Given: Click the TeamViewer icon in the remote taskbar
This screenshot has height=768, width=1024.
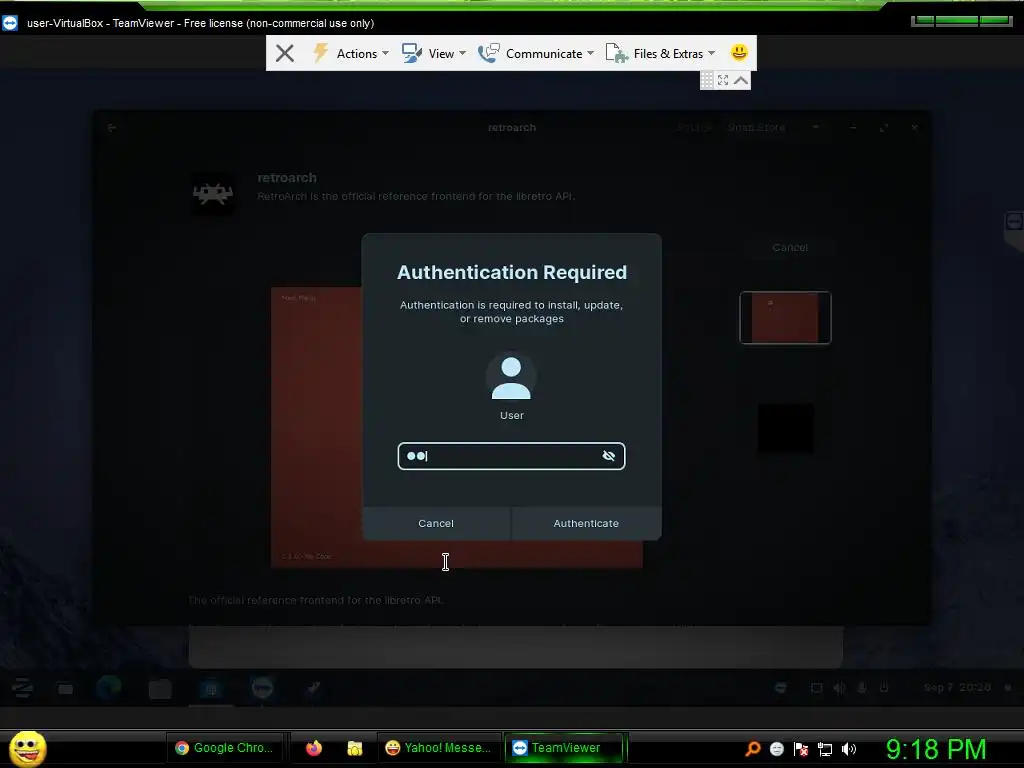Looking at the screenshot, I should point(262,688).
